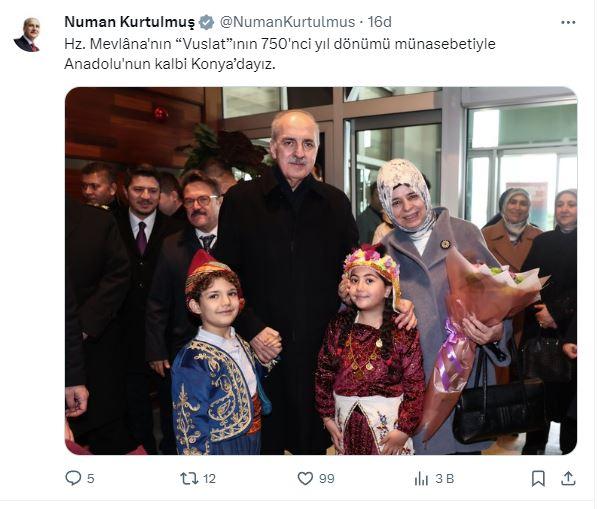Viewport: 599px width, 509px height.
Task: Click the 16d timestamp link
Action: click(380, 22)
